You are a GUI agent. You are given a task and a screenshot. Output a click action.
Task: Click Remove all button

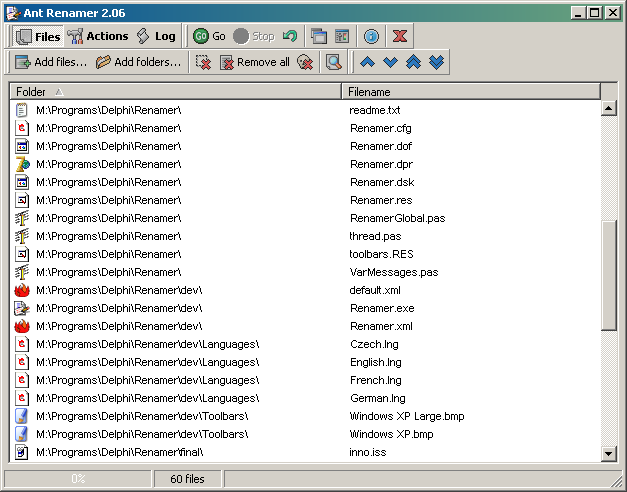255,62
